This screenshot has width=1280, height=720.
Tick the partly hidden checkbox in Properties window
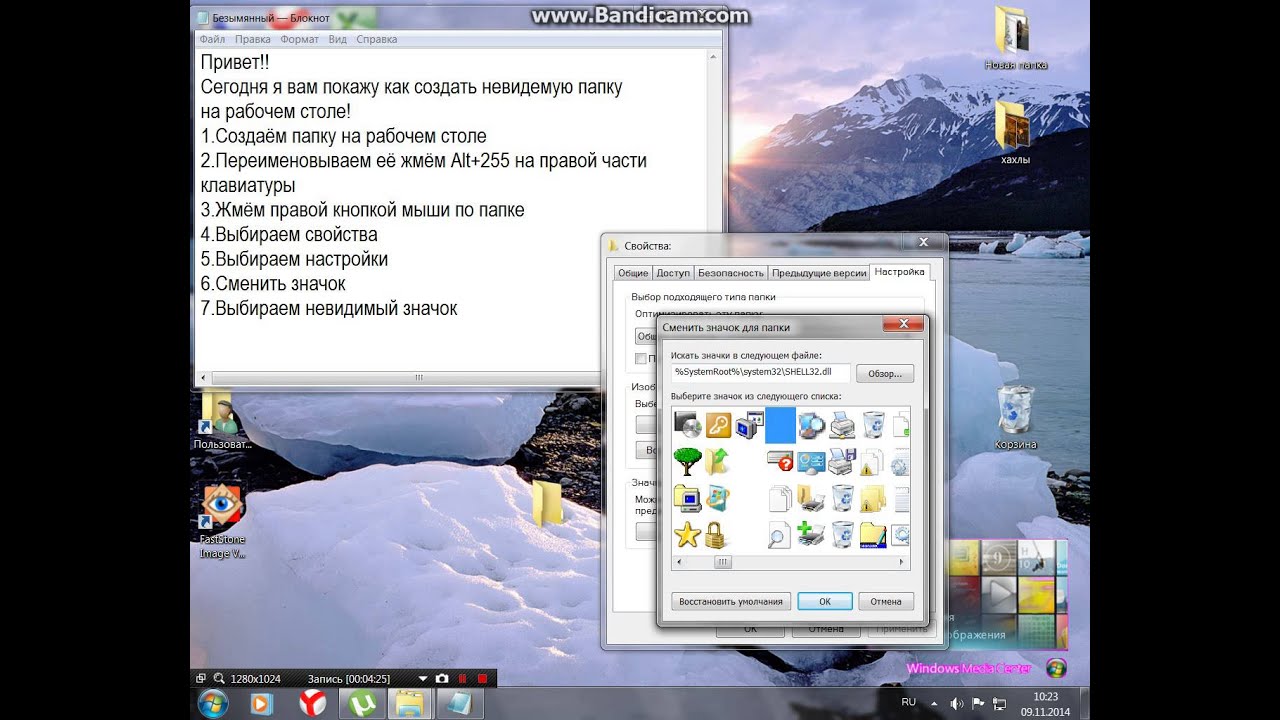click(x=641, y=358)
